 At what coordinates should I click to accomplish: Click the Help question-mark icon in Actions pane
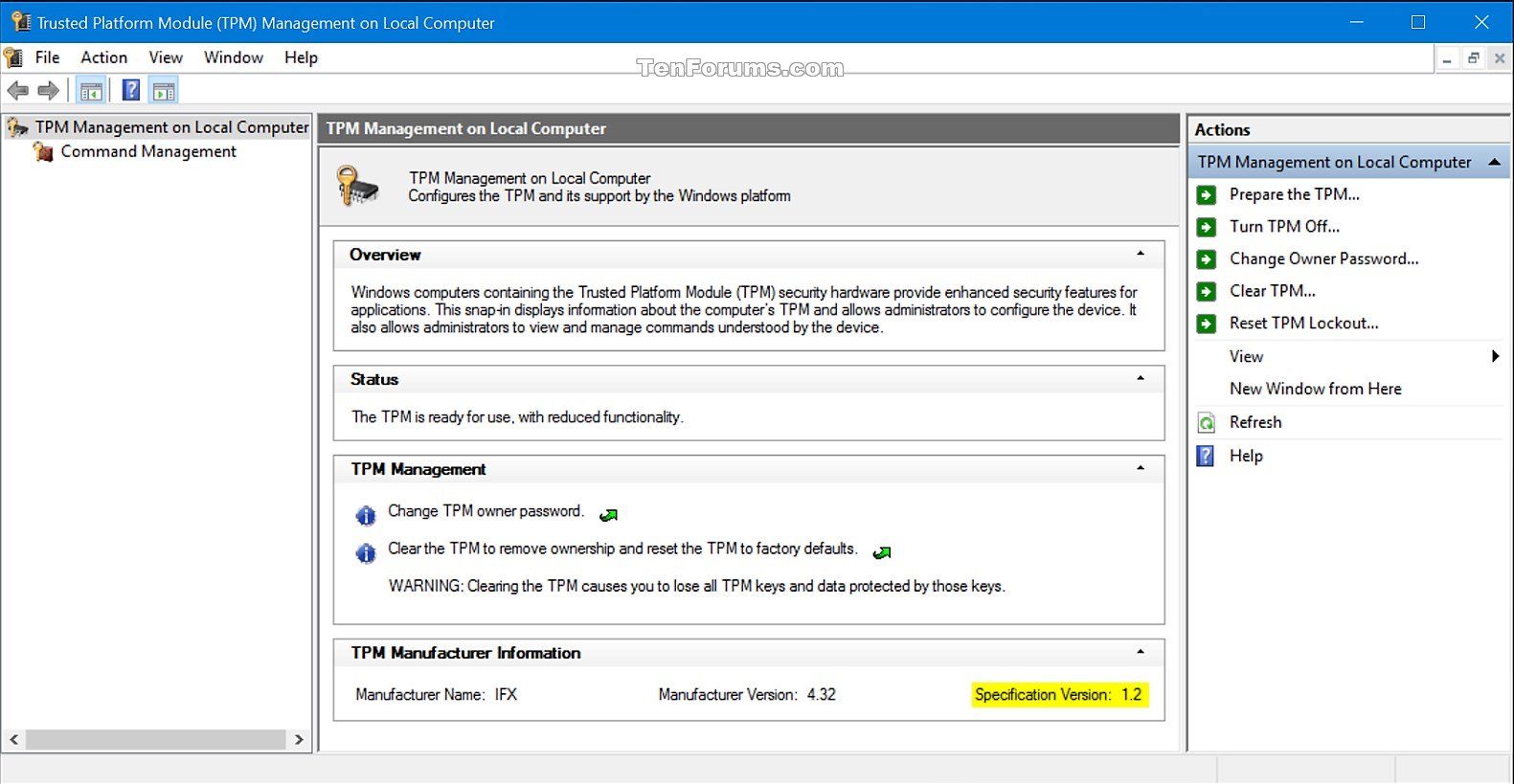(x=1207, y=456)
